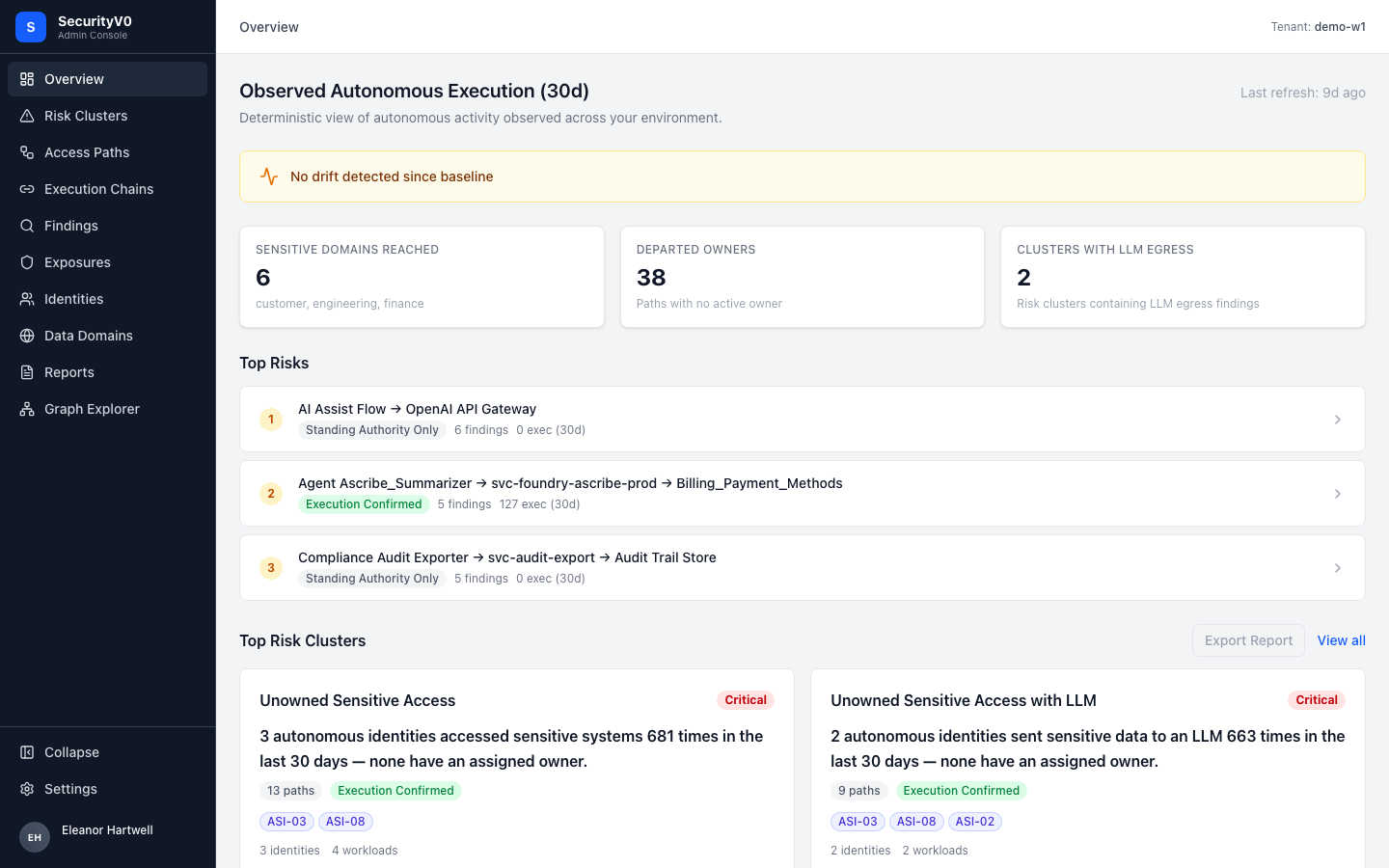Click the Risk Clusters warning triangle icon
This screenshot has width=1389, height=868.
pyautogui.click(x=27, y=116)
